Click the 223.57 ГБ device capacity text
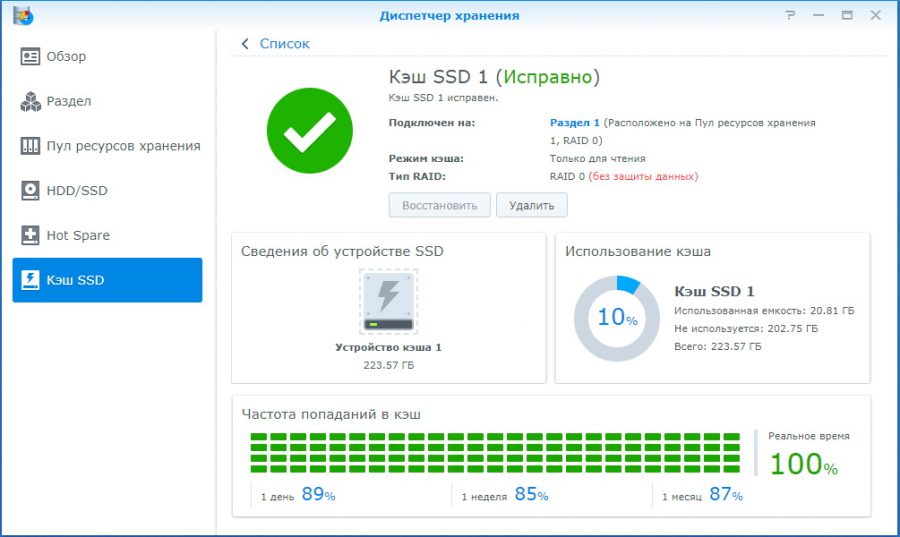 pos(389,365)
